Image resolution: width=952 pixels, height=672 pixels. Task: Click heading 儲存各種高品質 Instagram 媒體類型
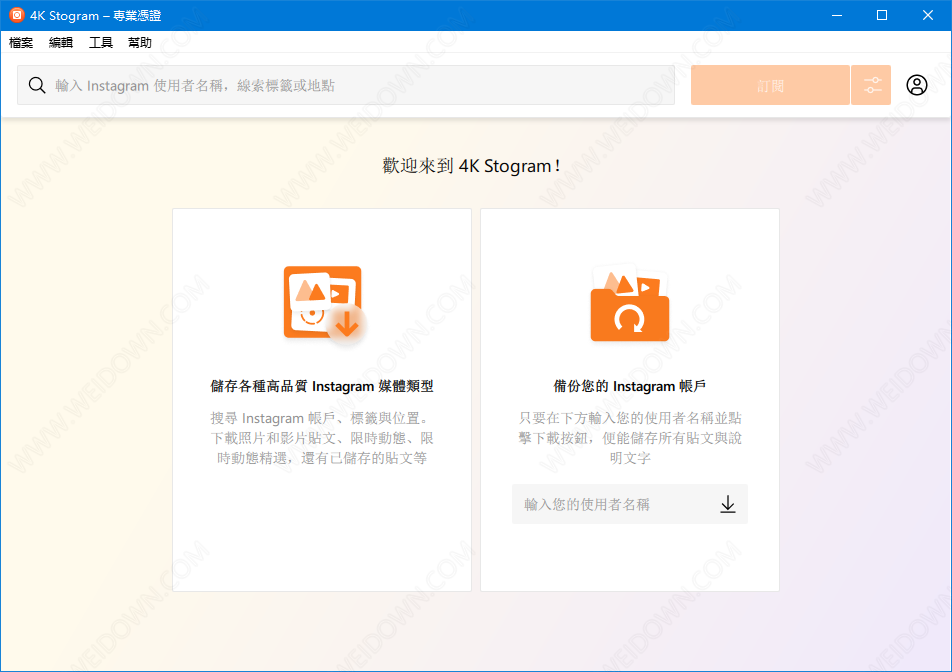322,386
